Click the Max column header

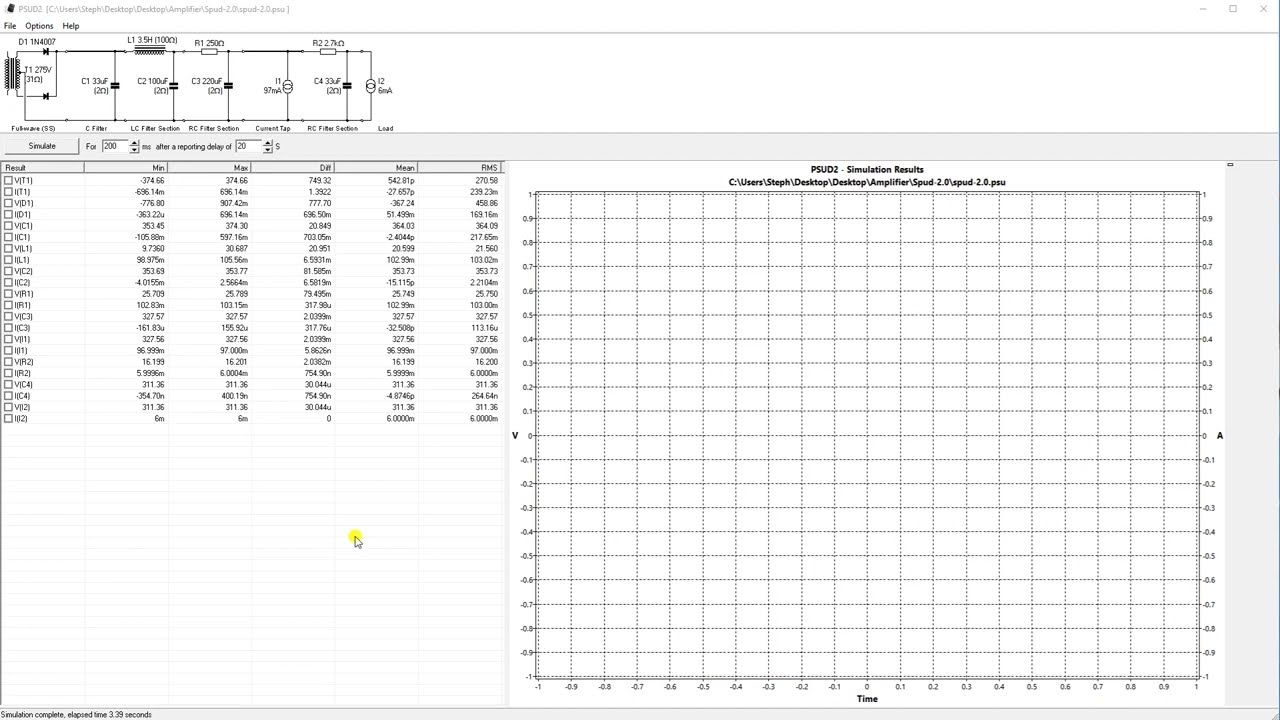tap(209, 168)
